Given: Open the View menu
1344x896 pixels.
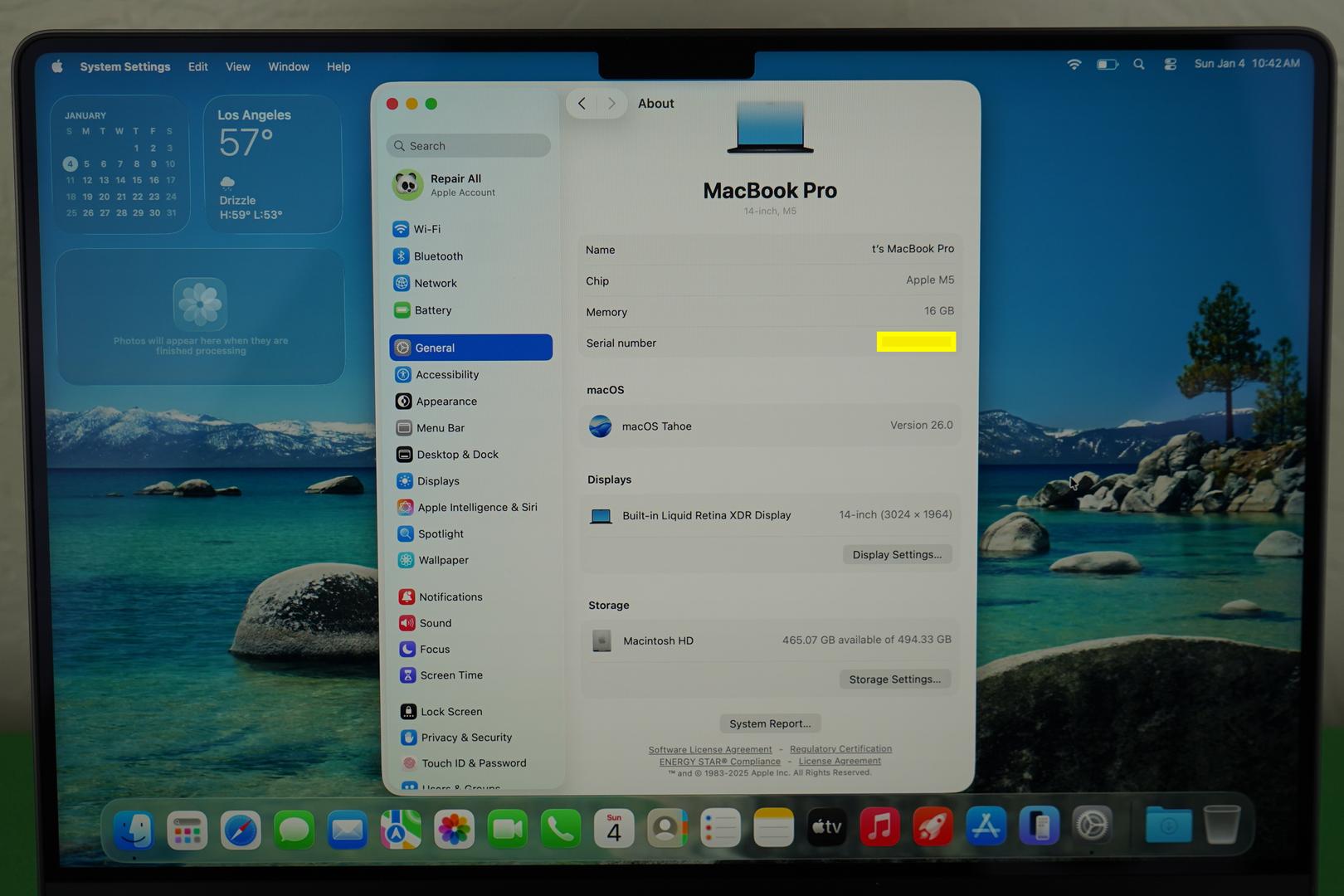Looking at the screenshot, I should (237, 66).
